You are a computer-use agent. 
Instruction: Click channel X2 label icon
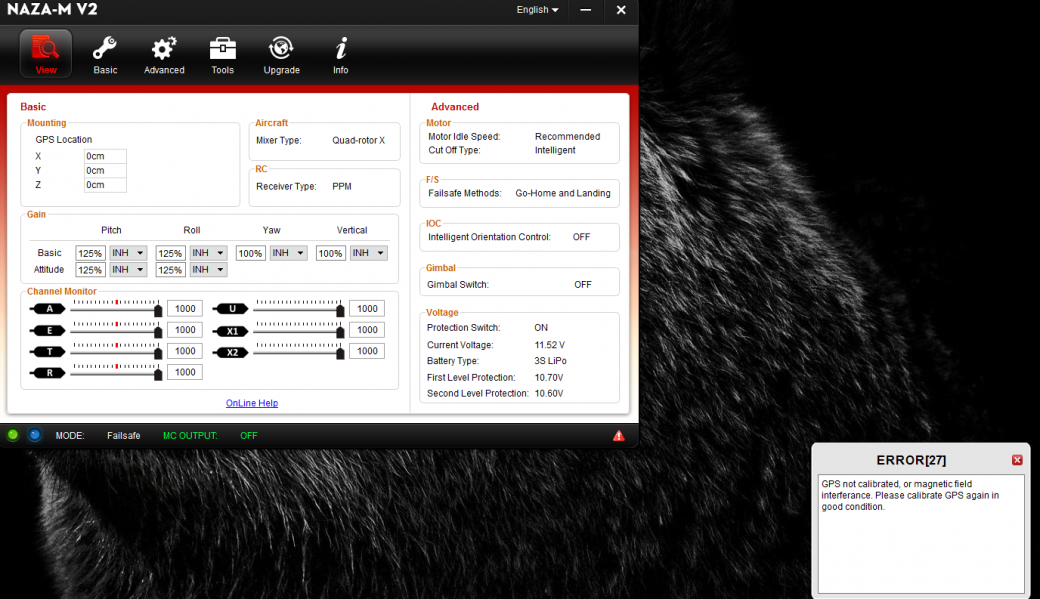[230, 352]
